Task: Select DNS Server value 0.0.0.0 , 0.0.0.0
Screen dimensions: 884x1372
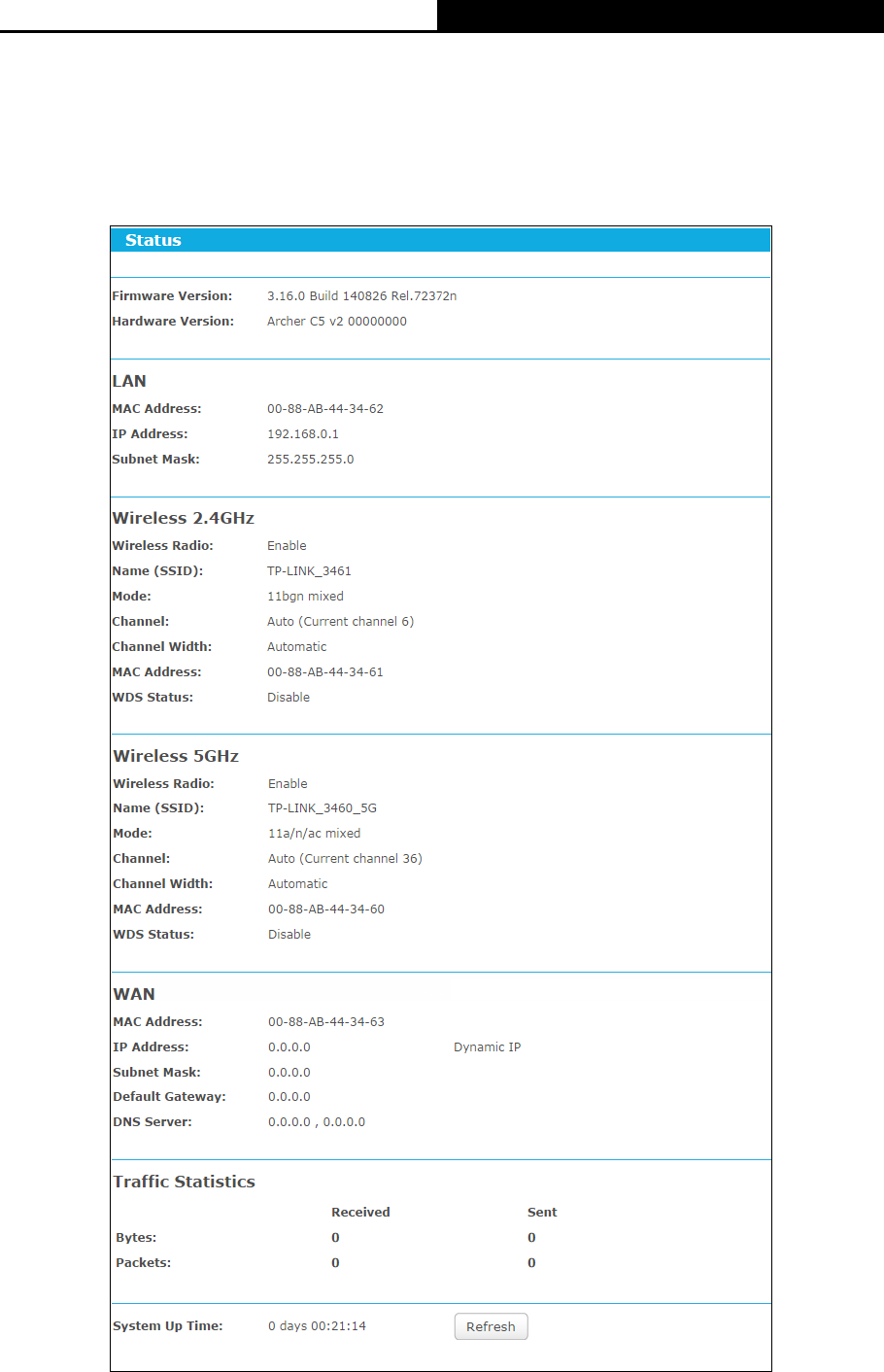Action: coord(317,1122)
